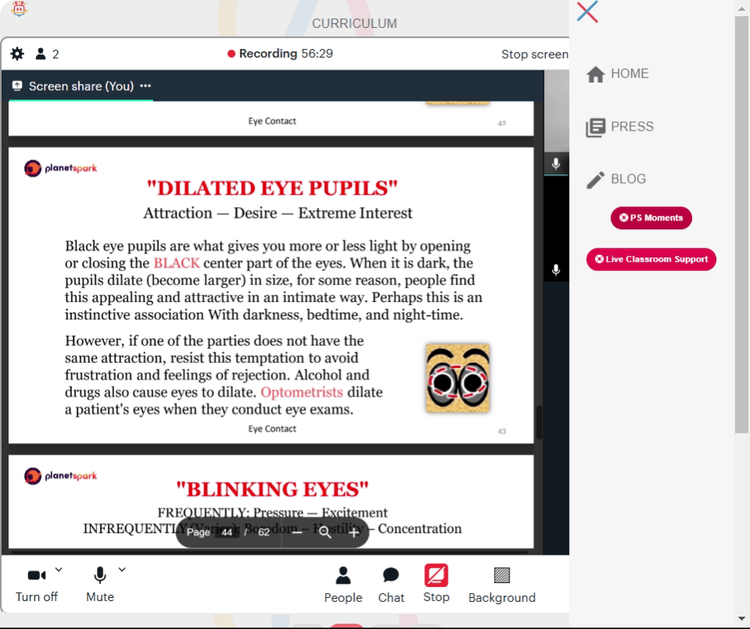The height and width of the screenshot is (629, 750).
Task: Click the BLOG pencil icon
Action: pos(596,180)
